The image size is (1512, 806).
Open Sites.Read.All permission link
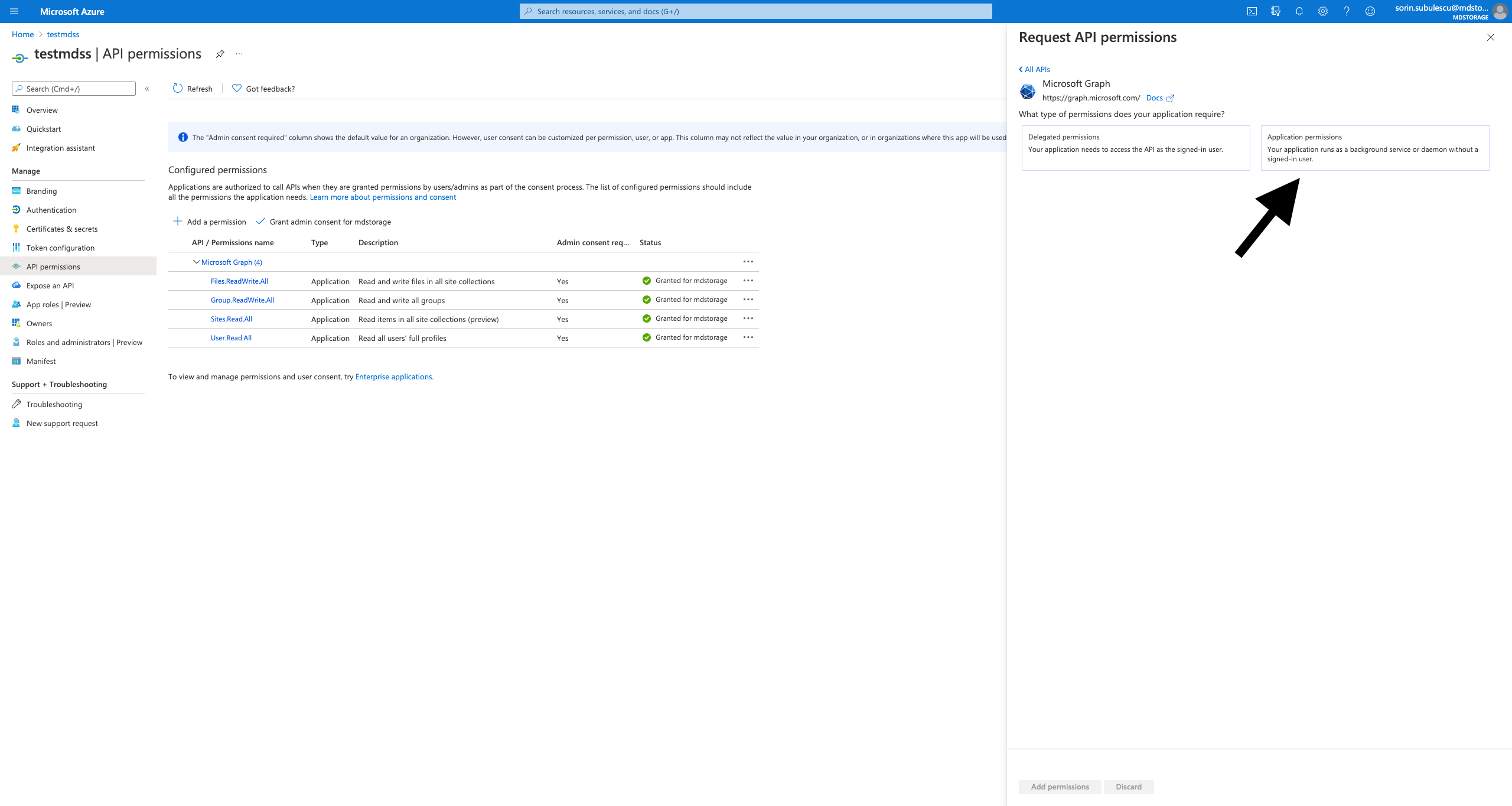(232, 319)
